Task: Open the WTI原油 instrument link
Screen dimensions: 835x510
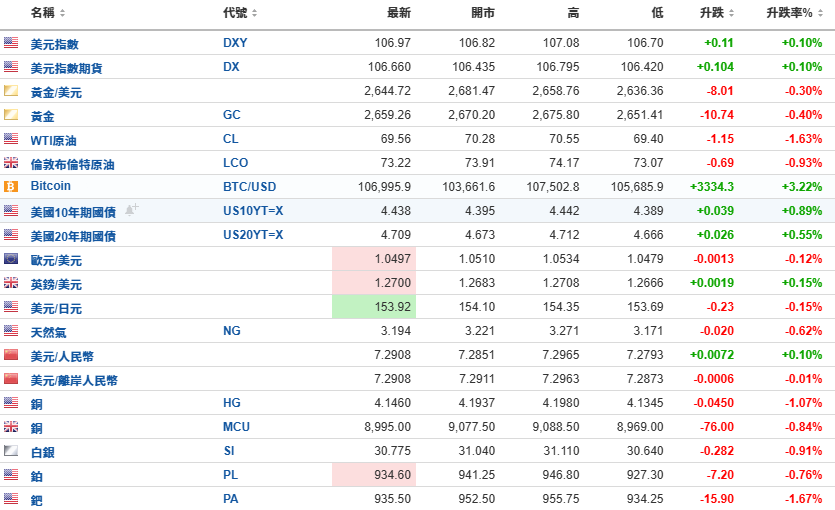Action: (54, 140)
